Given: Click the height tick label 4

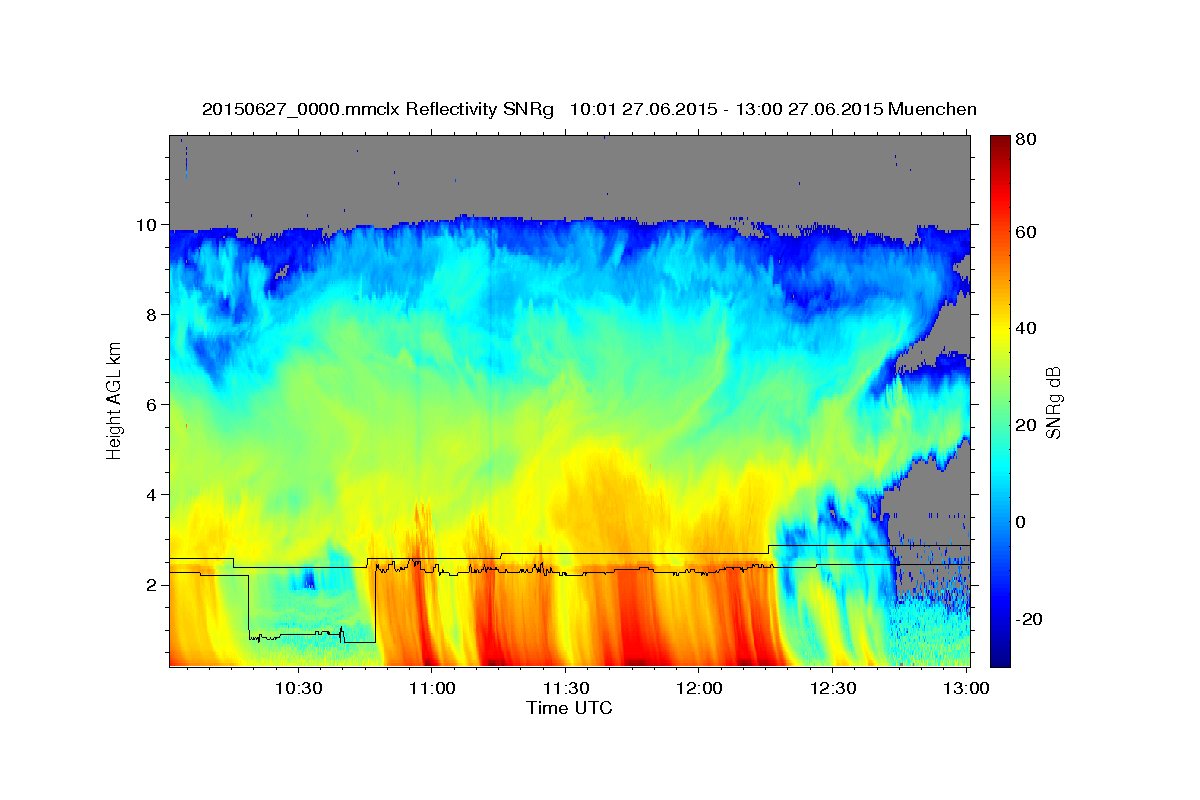Looking at the screenshot, I should point(153,495).
